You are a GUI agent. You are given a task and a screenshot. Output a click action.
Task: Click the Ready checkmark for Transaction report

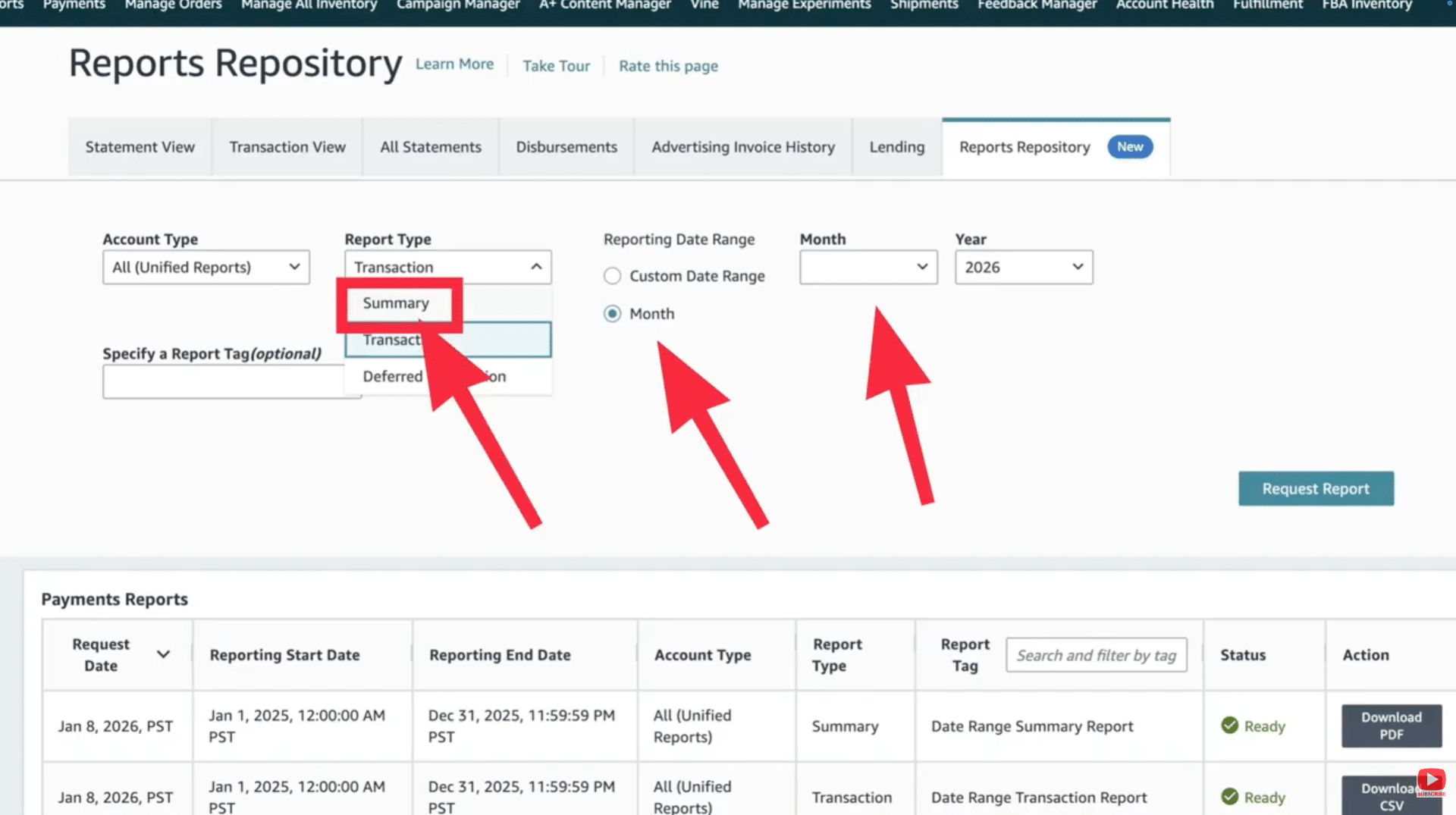(x=1229, y=797)
